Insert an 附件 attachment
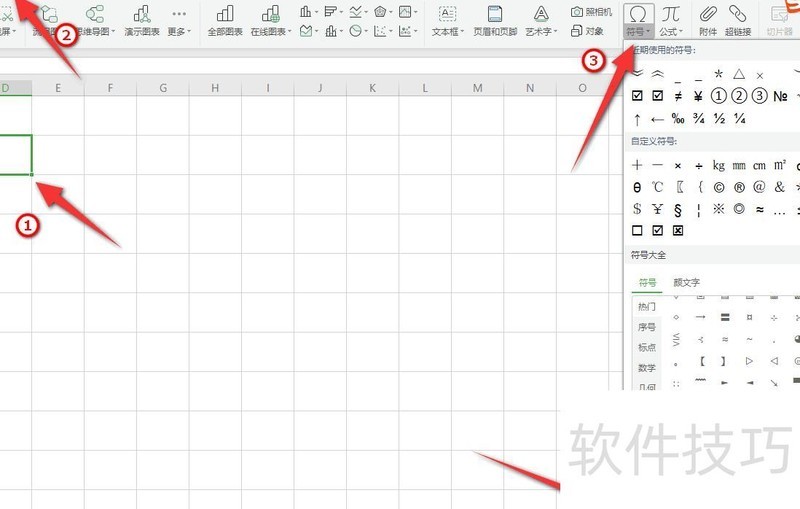Screen dimensions: 800x509 708,20
